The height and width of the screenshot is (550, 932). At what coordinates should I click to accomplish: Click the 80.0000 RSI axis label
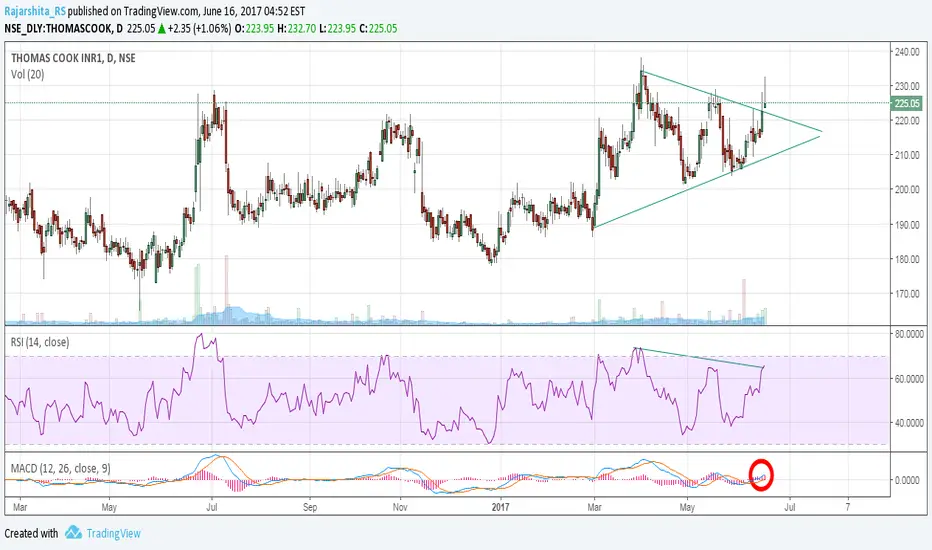(909, 334)
